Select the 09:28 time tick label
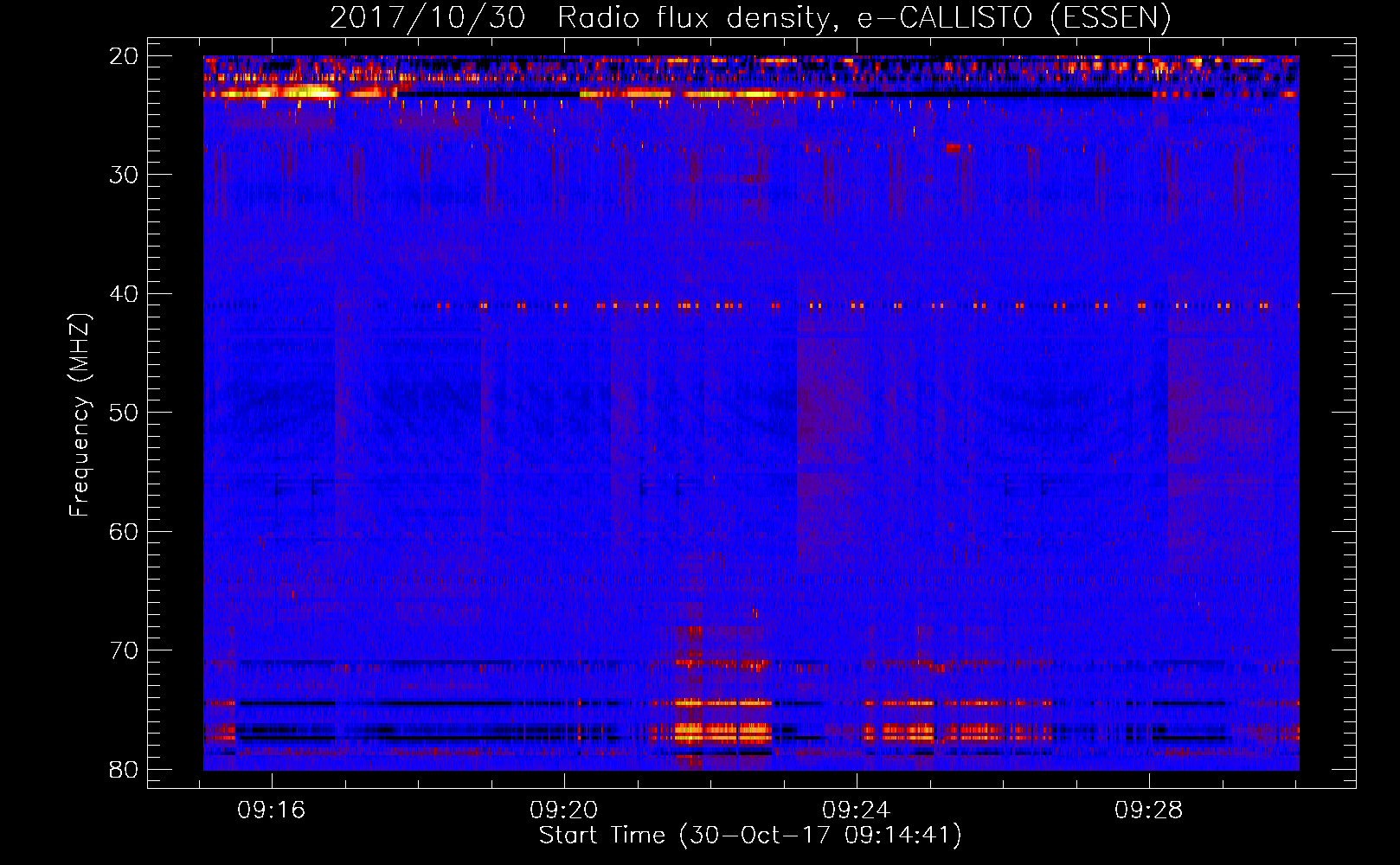The width and height of the screenshot is (1400, 865). coord(1149,811)
